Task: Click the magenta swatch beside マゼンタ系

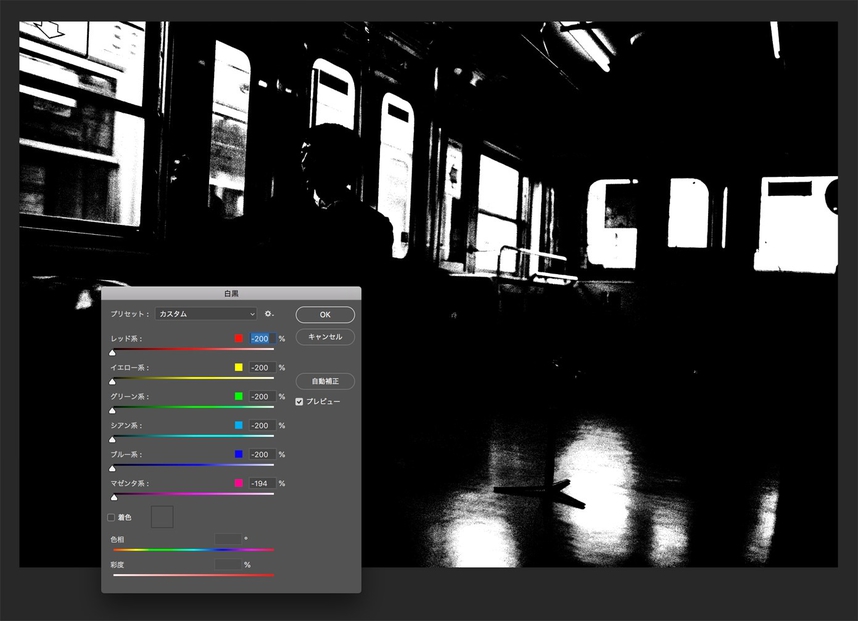Action: 239,484
